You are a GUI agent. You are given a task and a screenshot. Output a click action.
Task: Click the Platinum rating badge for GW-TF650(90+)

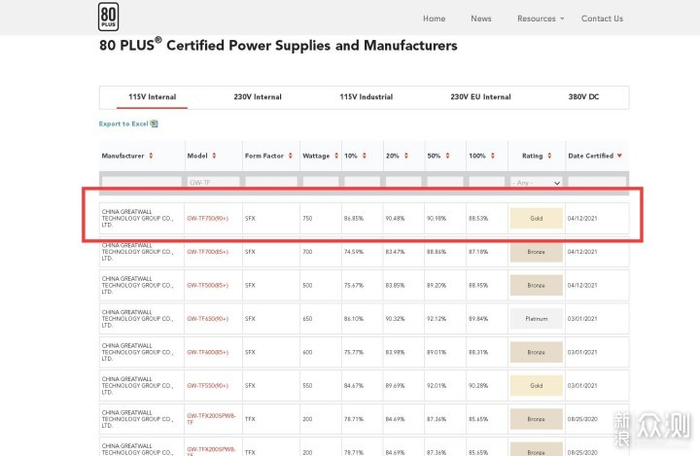536,319
